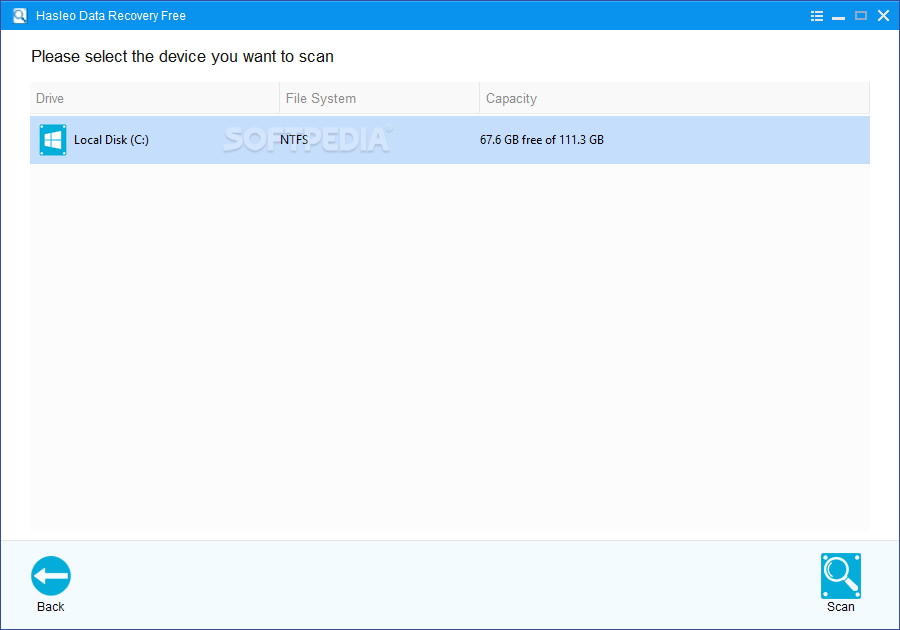900x630 pixels.
Task: Click the Scan label text
Action: pyautogui.click(x=840, y=606)
